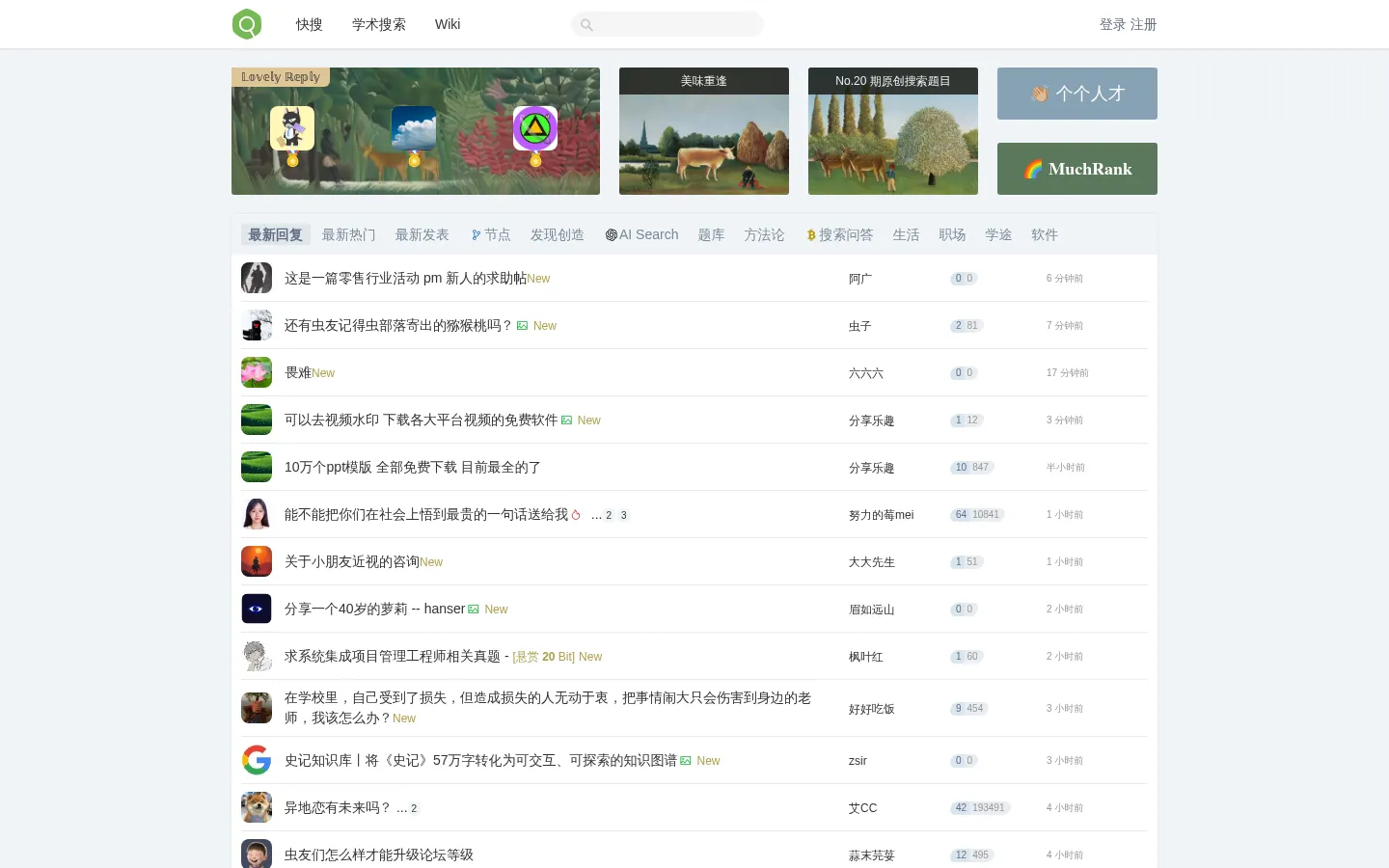Click the green field avatar beside 10万个ppt模版
This screenshot has height=868, width=1389.
(x=257, y=467)
